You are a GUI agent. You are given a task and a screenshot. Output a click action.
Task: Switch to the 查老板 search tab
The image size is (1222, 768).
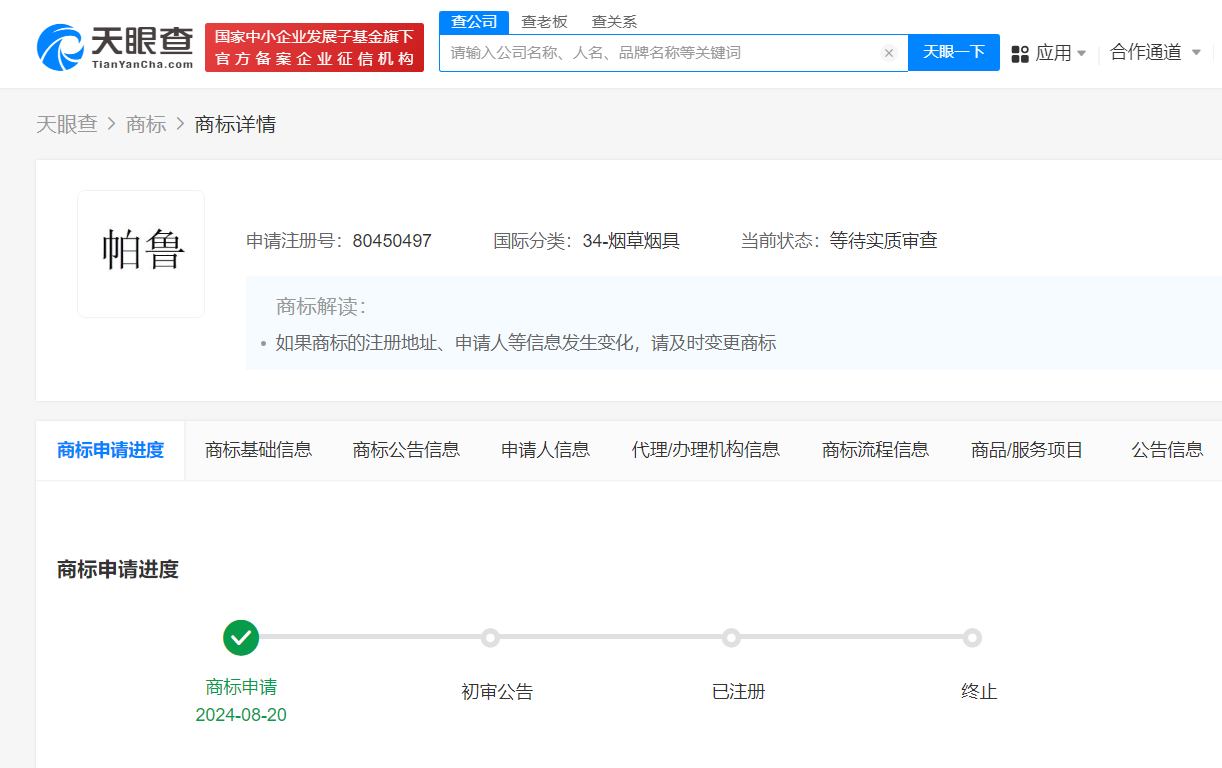click(x=542, y=20)
